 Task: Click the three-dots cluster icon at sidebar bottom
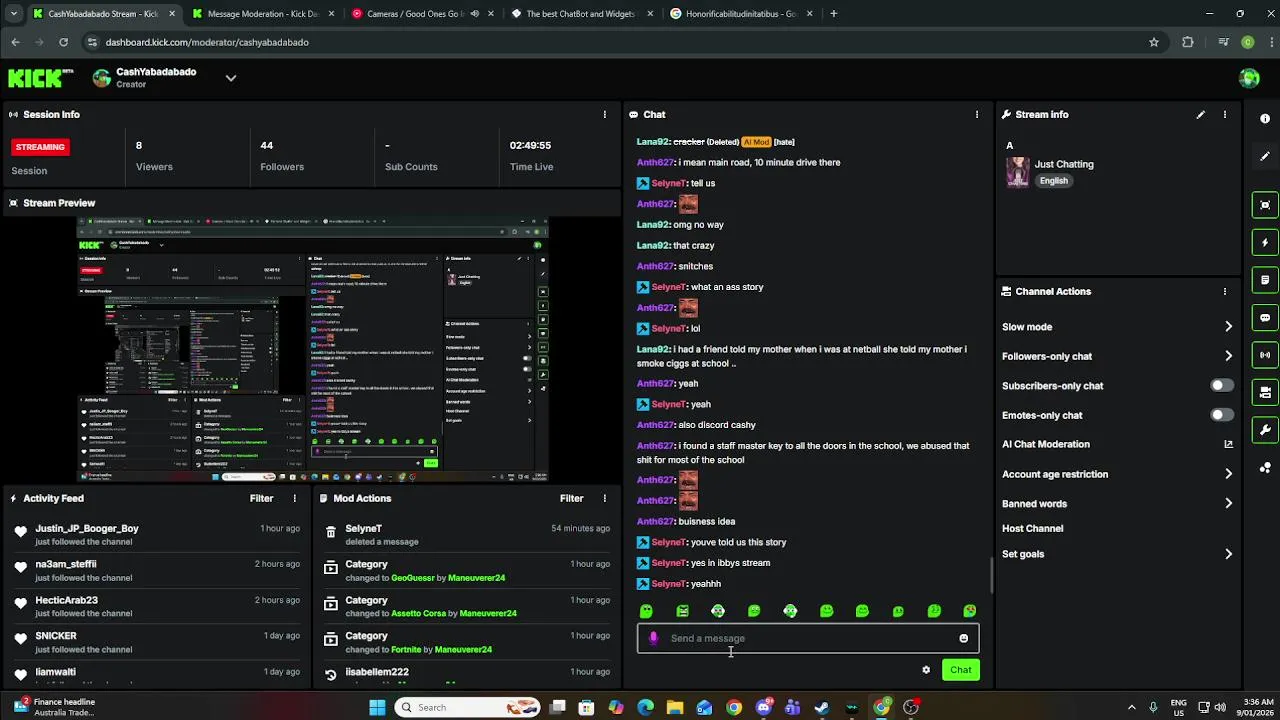[1264, 467]
